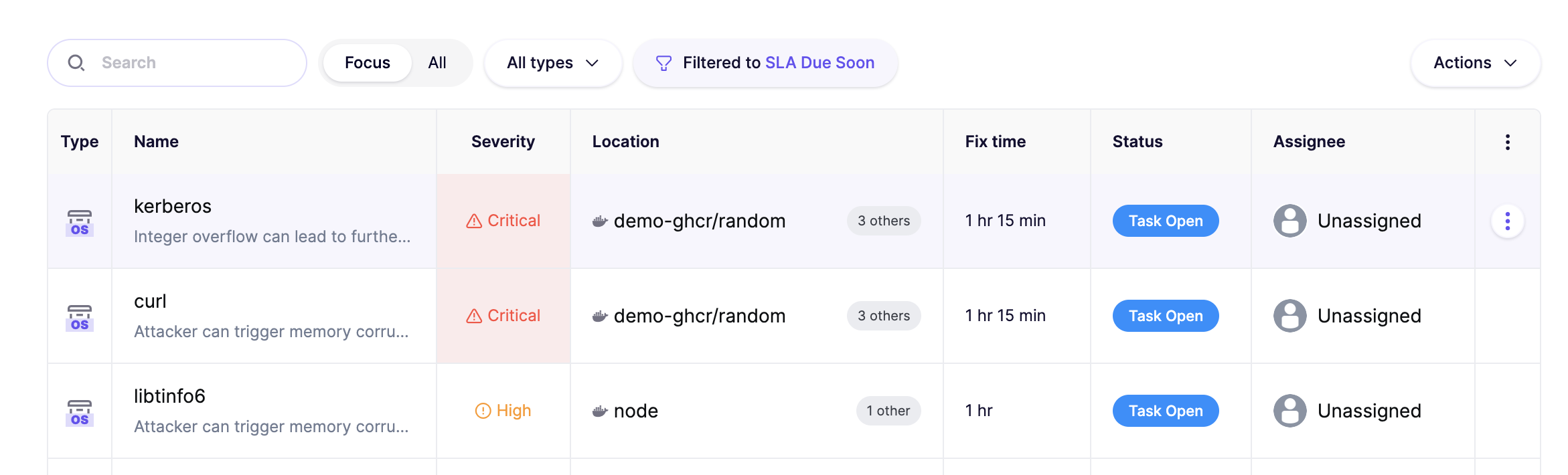The height and width of the screenshot is (475, 1568).
Task: Sort by Severity column header
Action: (x=503, y=142)
